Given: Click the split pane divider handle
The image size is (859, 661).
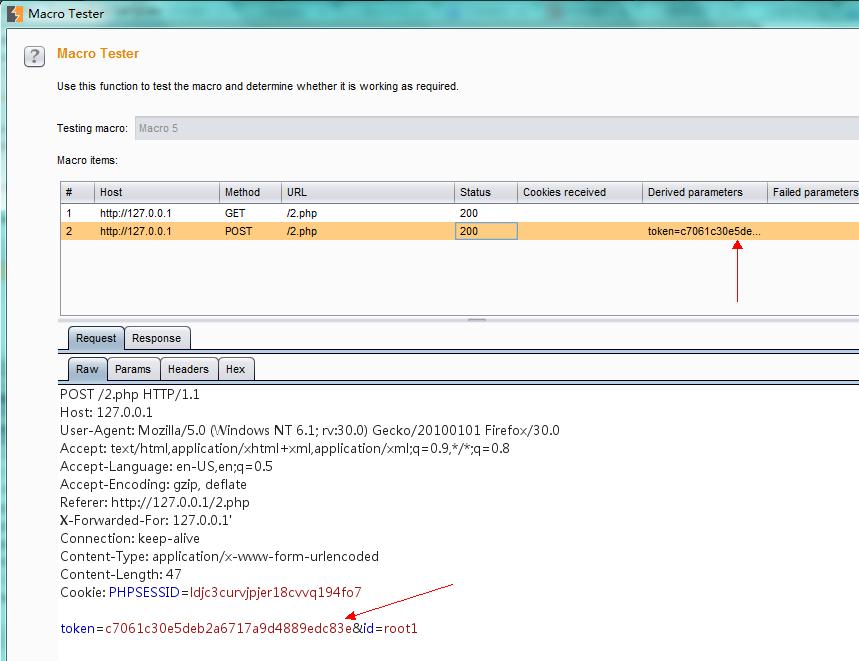Looking at the screenshot, I should pos(477,320).
